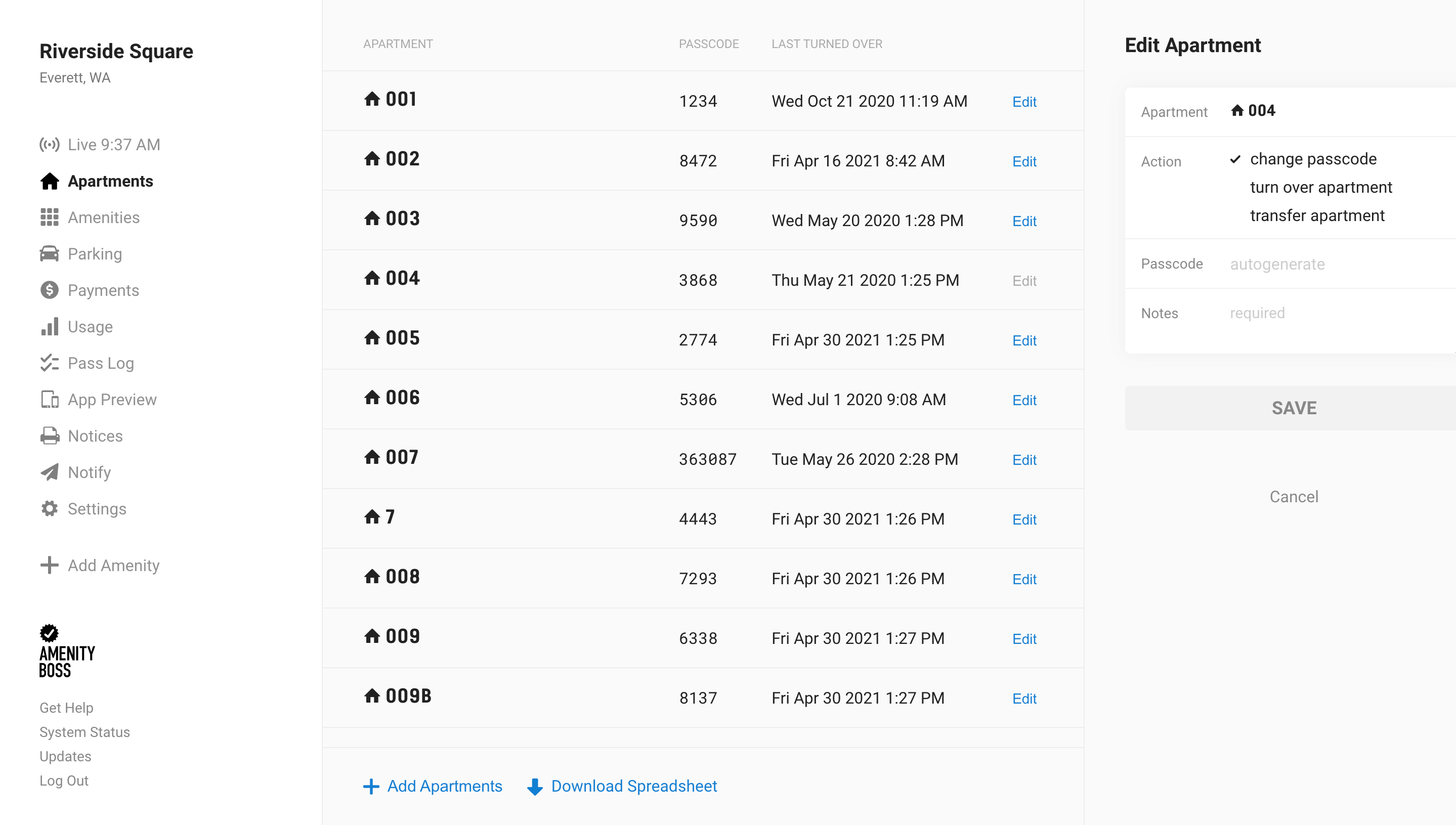1456x825 pixels.
Task: Click the Live broadcast icon
Action: (x=49, y=145)
